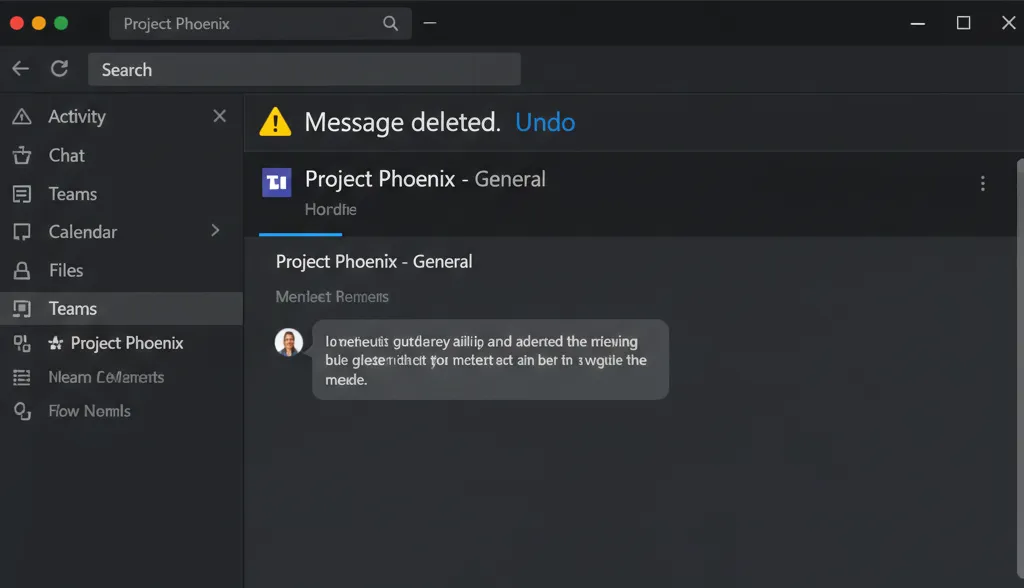Click the Activity bell icon in sidebar

[x=21, y=117]
